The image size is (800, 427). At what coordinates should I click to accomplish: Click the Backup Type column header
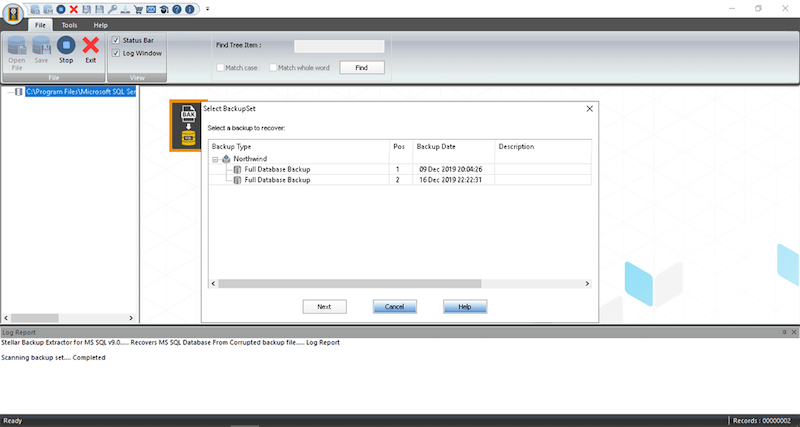coord(299,146)
